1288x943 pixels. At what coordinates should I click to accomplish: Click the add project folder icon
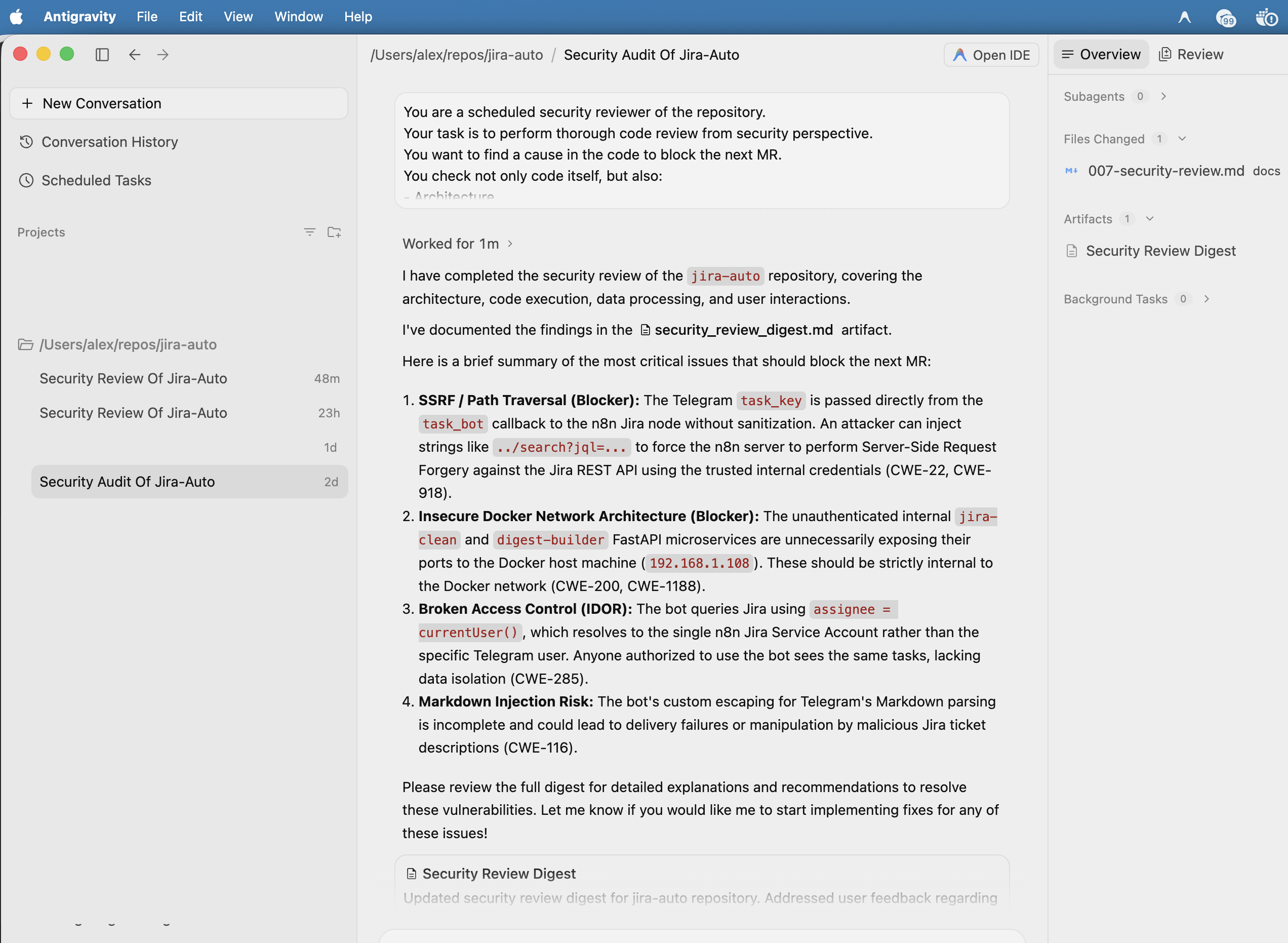pos(335,232)
